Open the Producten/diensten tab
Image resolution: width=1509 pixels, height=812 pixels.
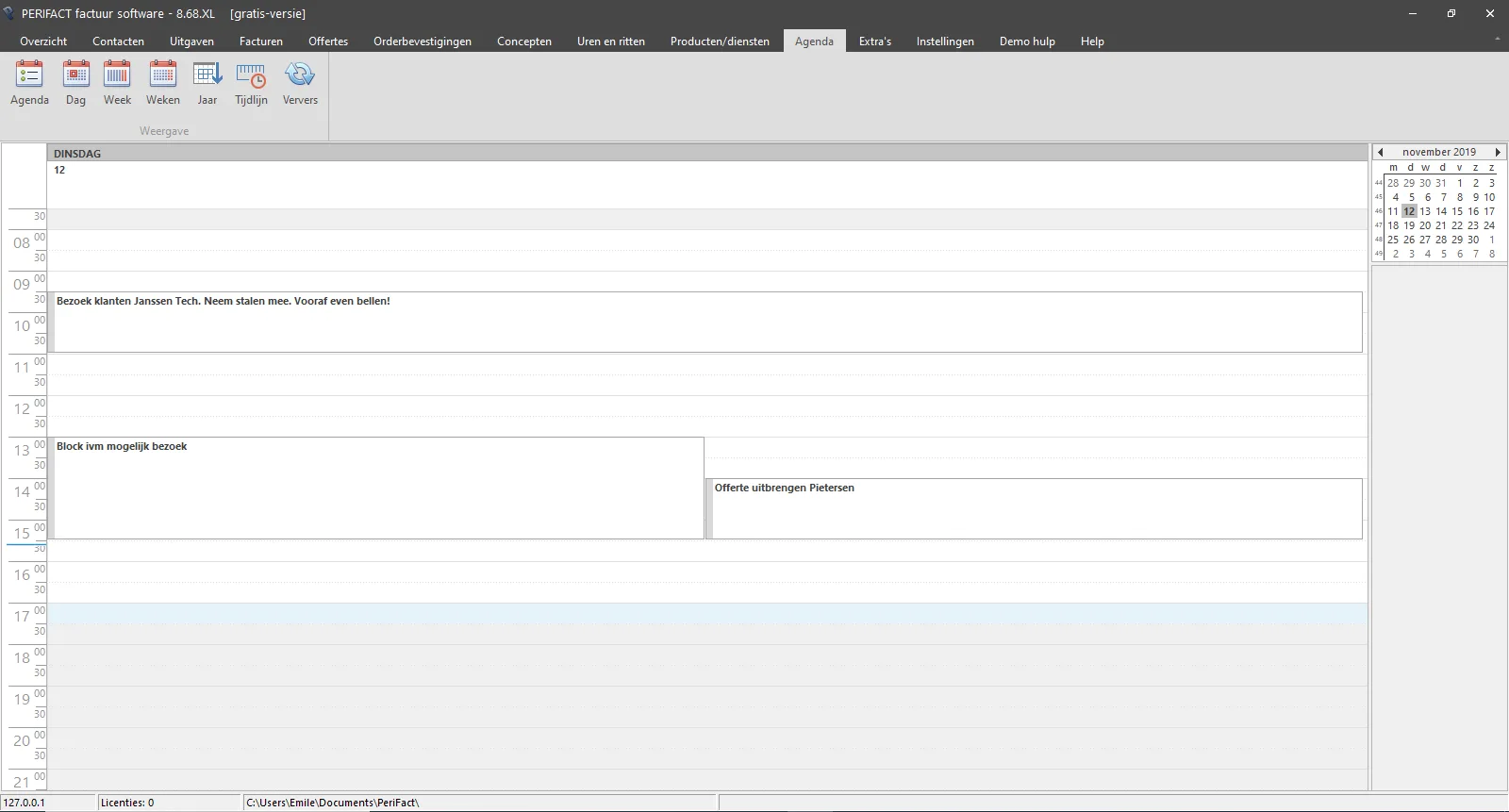[720, 41]
